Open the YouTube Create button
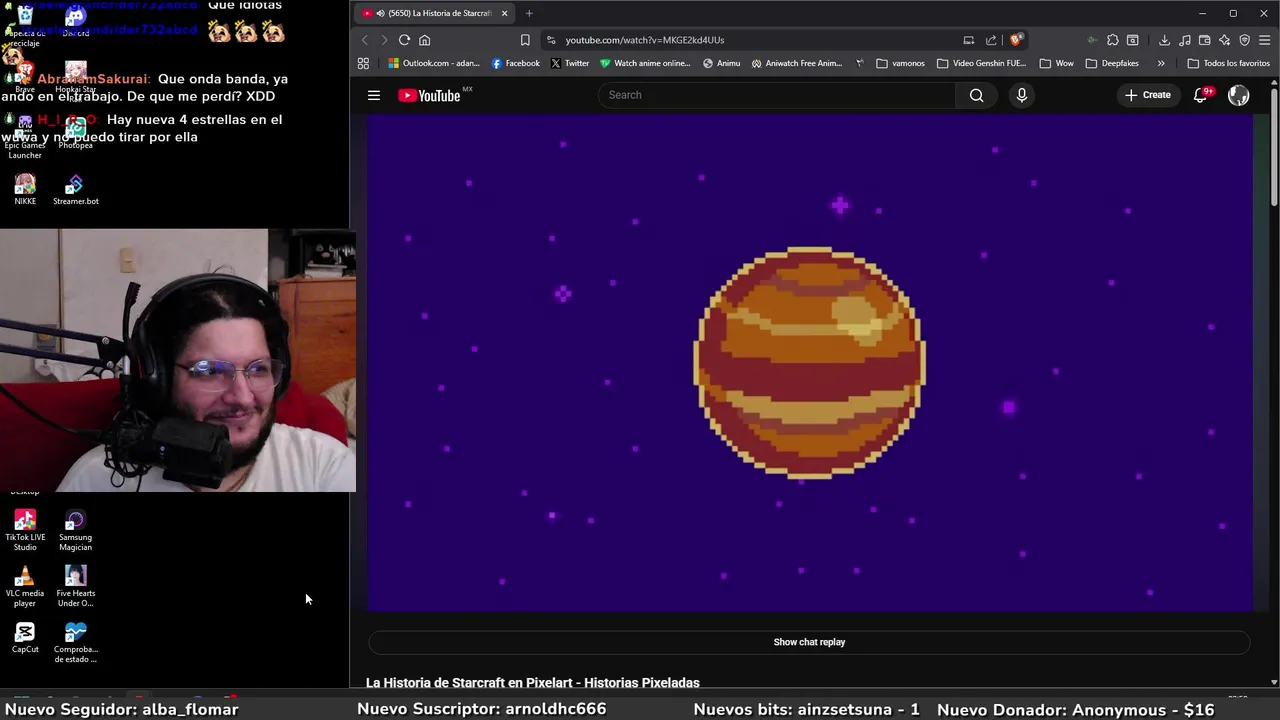The image size is (1280, 720). (x=1148, y=95)
